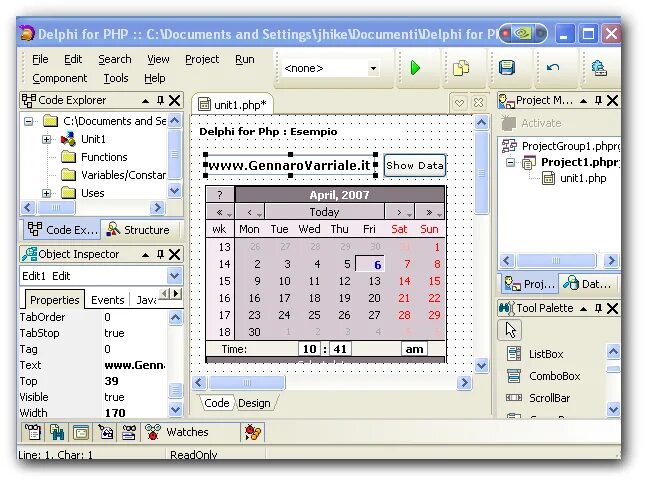
Task: Click the last bottom toolbar bug icon
Action: 253,432
